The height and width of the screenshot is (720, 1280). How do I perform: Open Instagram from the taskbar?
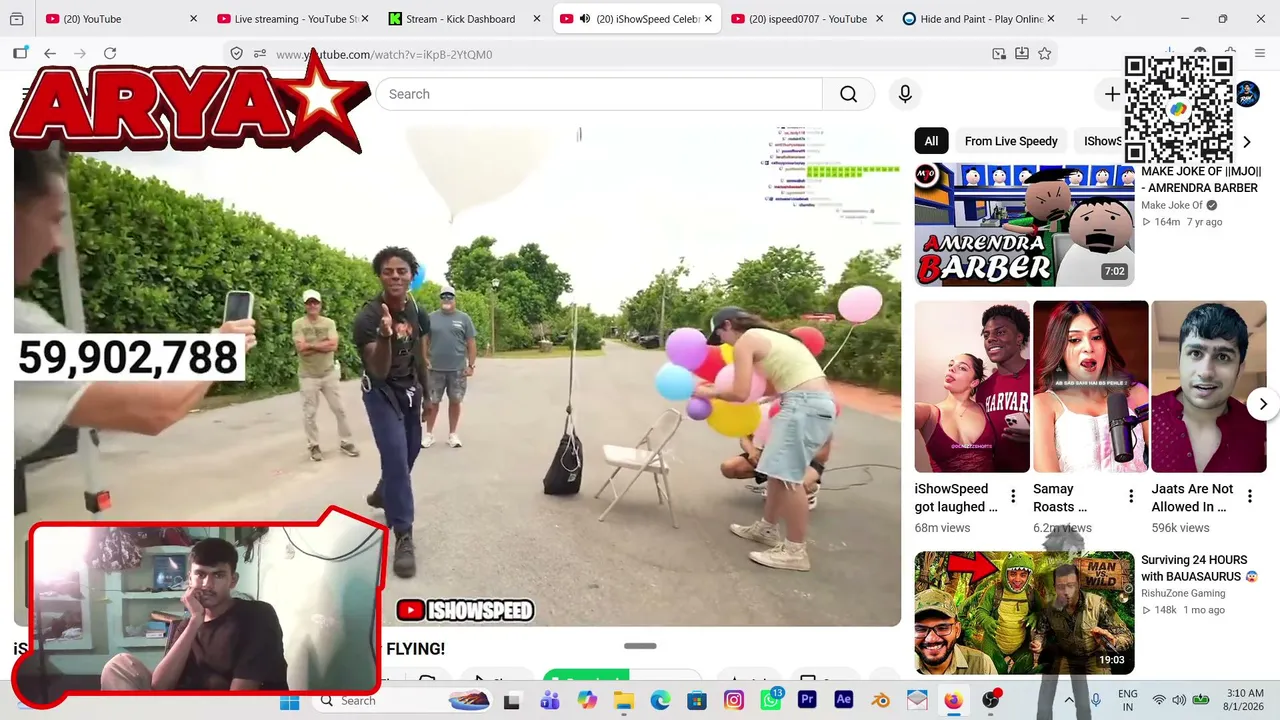pos(734,700)
